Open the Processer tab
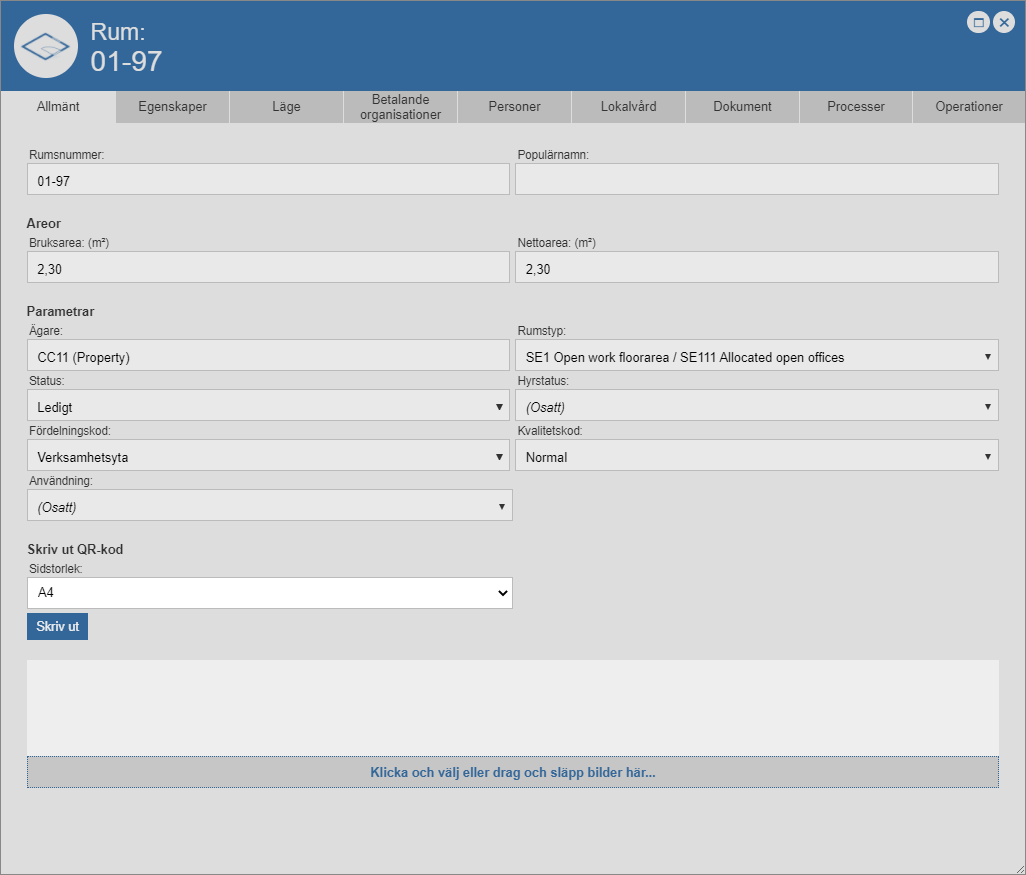Screen dimensions: 1026x875 tap(856, 107)
